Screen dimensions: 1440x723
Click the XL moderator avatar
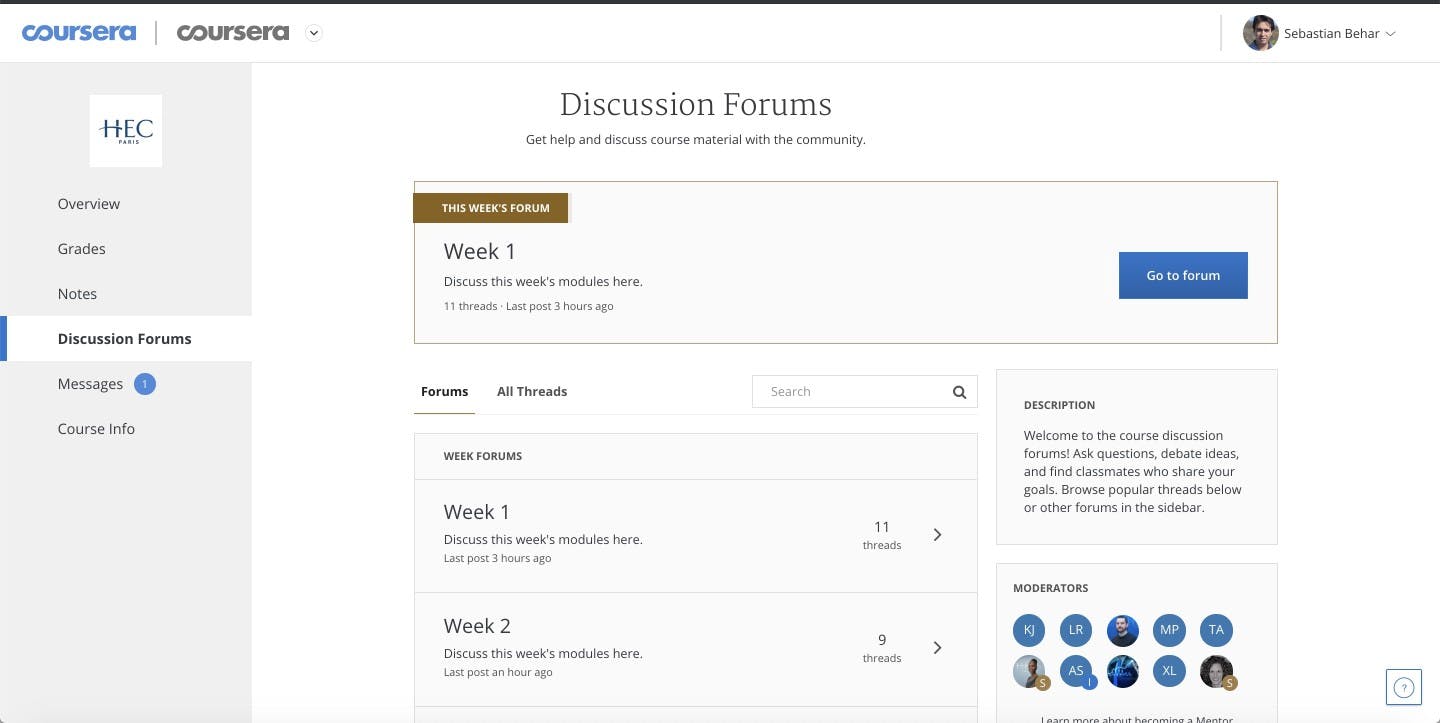click(x=1169, y=671)
